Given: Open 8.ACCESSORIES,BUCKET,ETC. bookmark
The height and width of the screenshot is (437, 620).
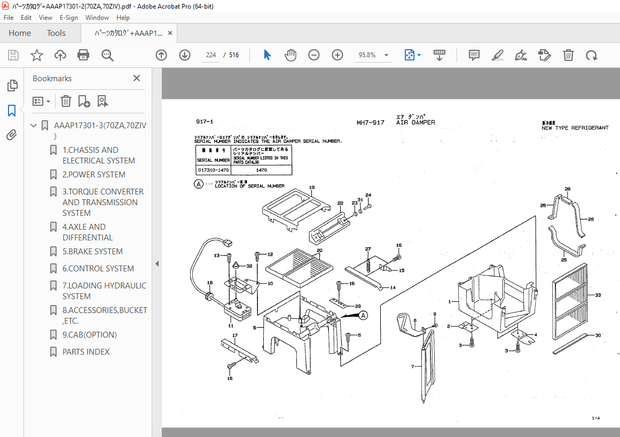Looking at the screenshot, I should click(x=104, y=315).
